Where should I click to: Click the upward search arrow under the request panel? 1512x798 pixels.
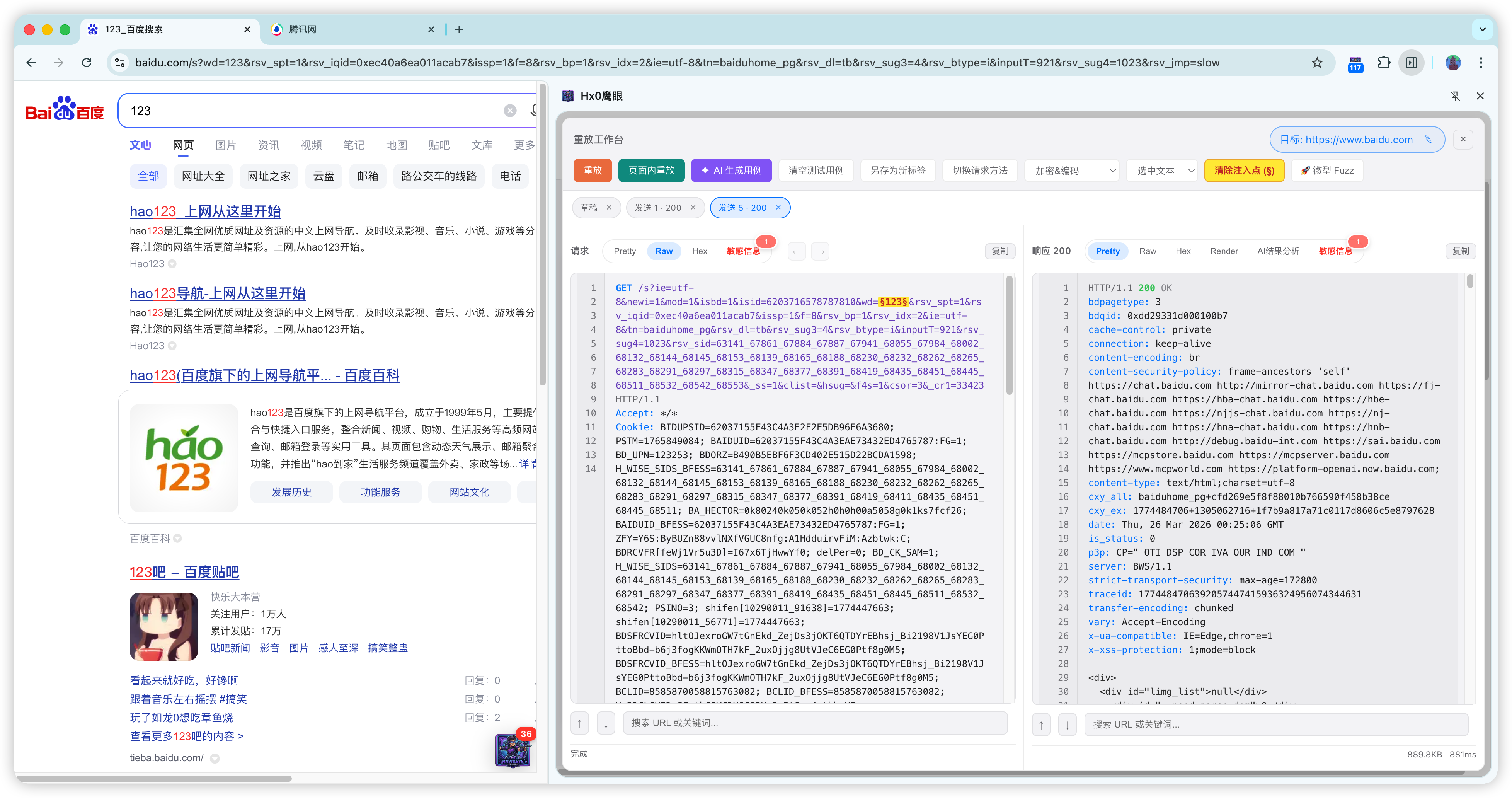click(579, 723)
